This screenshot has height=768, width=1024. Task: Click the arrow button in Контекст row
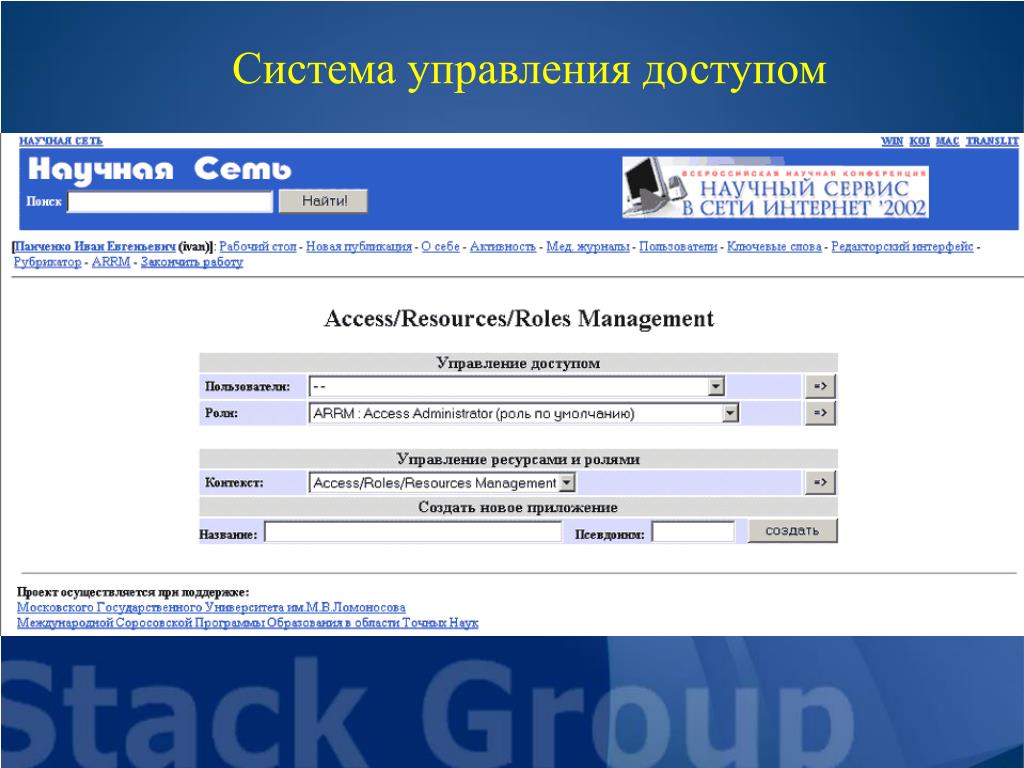[x=820, y=483]
